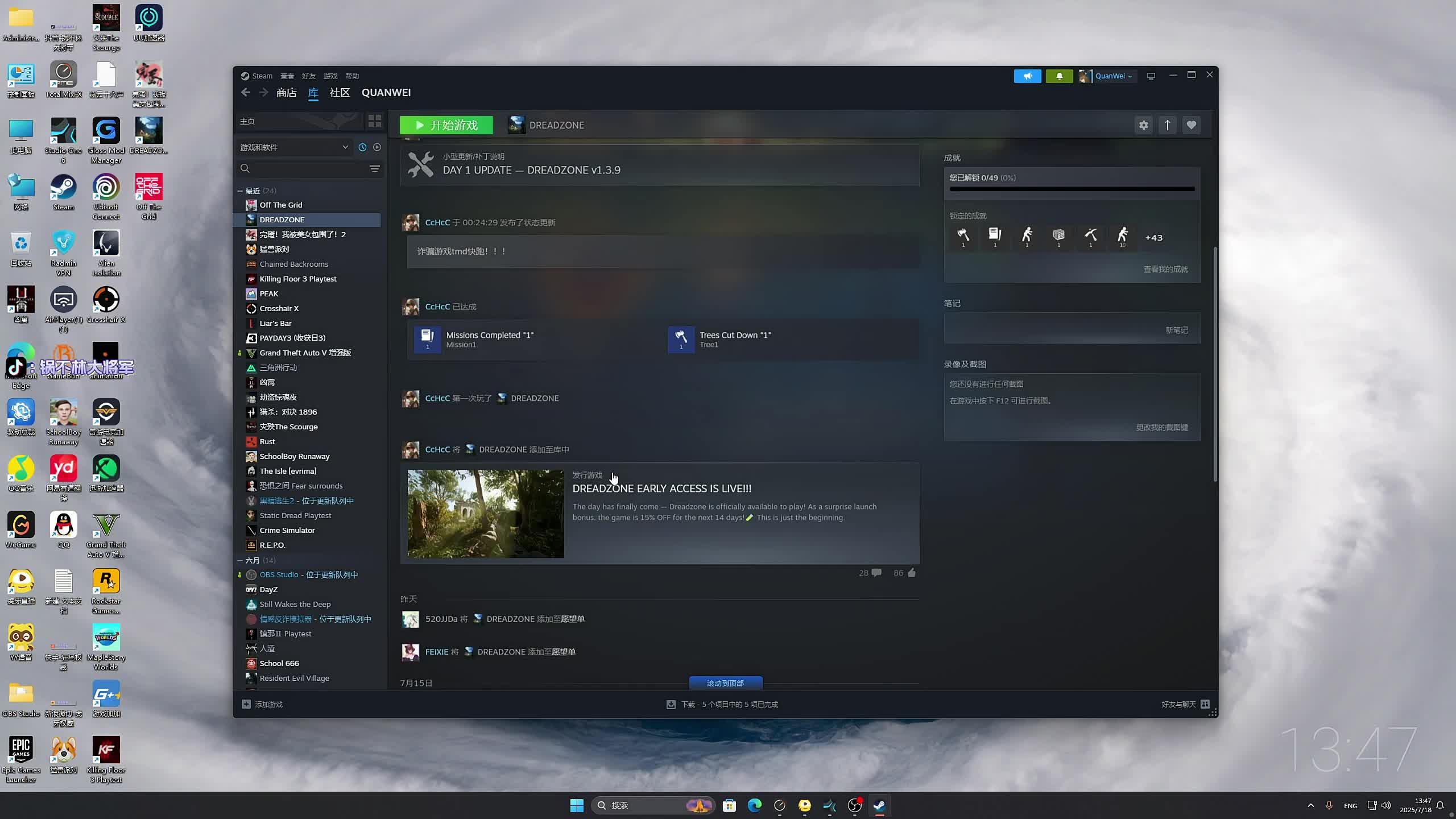Open the Trees Cut Down achievement icon
The image size is (1456, 819).
(x=681, y=340)
